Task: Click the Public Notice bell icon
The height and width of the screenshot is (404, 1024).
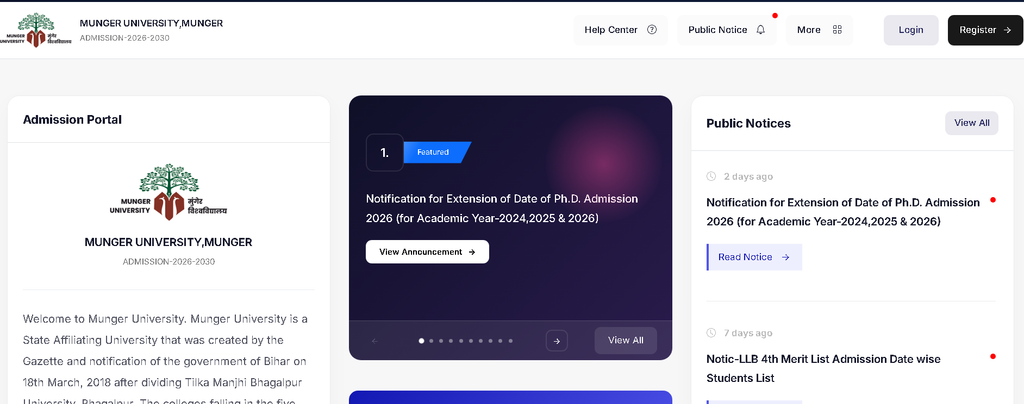Action: pos(760,29)
